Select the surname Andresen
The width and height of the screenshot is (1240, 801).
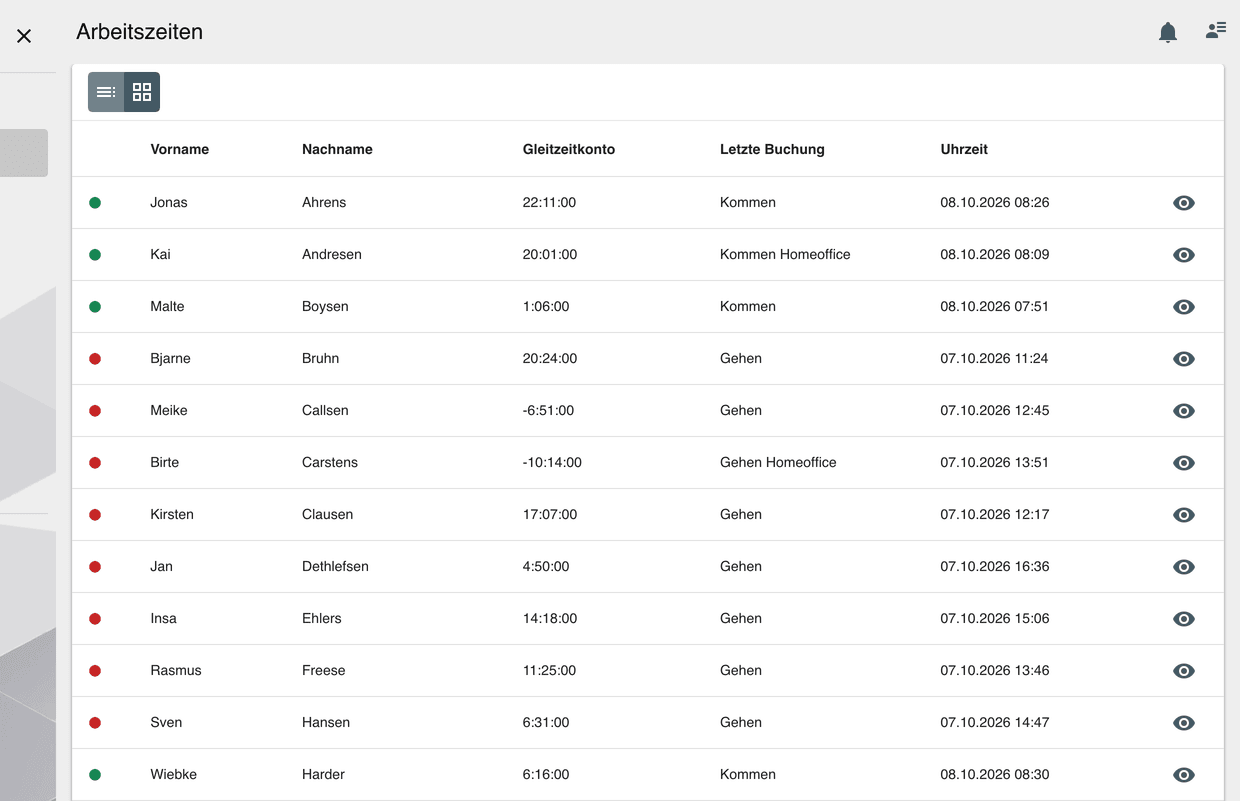332,254
